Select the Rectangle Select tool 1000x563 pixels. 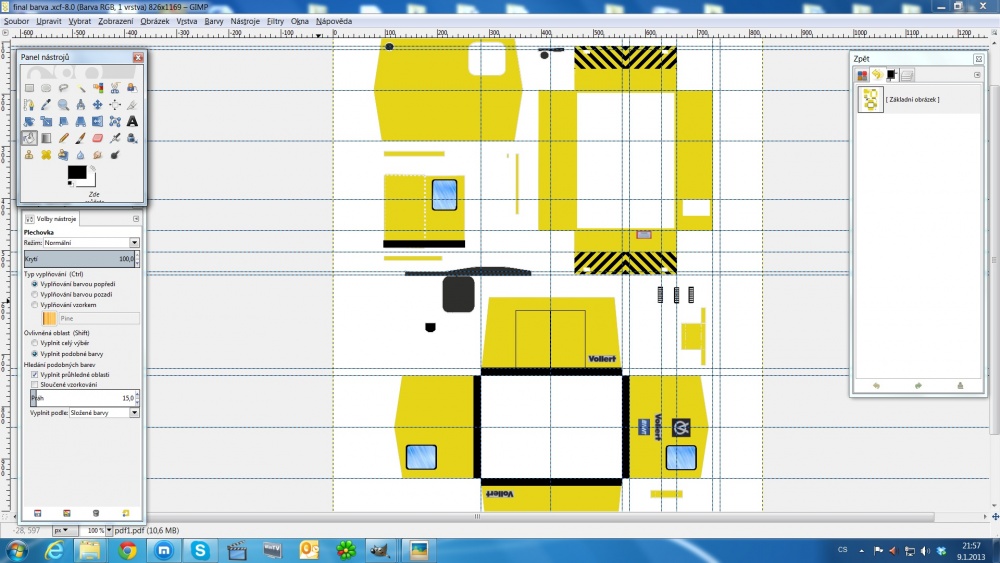coord(29,88)
